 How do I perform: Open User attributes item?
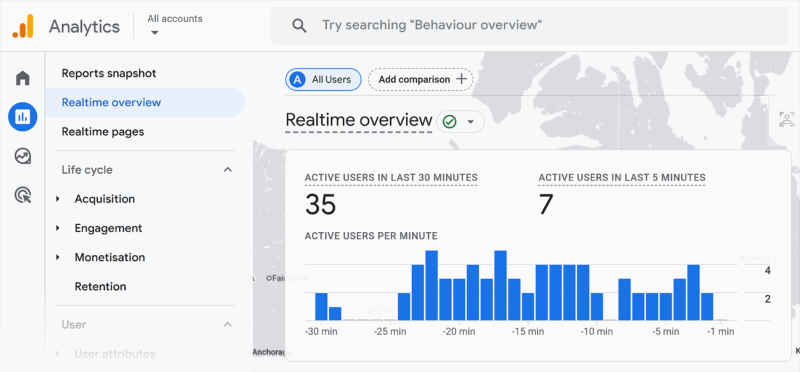[x=115, y=354]
